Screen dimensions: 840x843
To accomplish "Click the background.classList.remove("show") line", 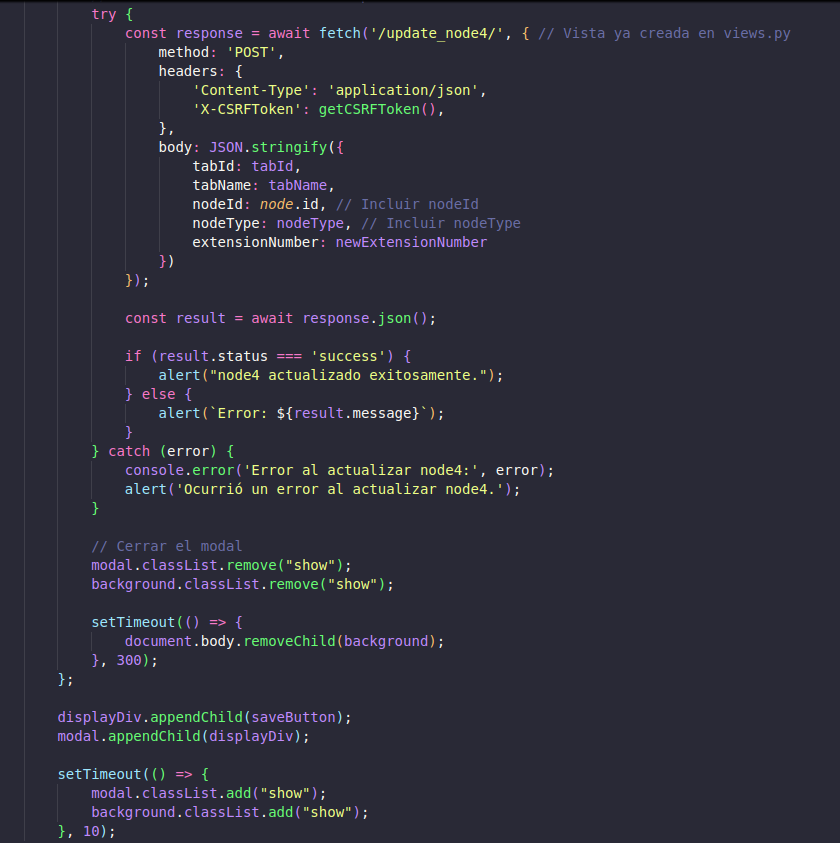I will tap(242, 584).
